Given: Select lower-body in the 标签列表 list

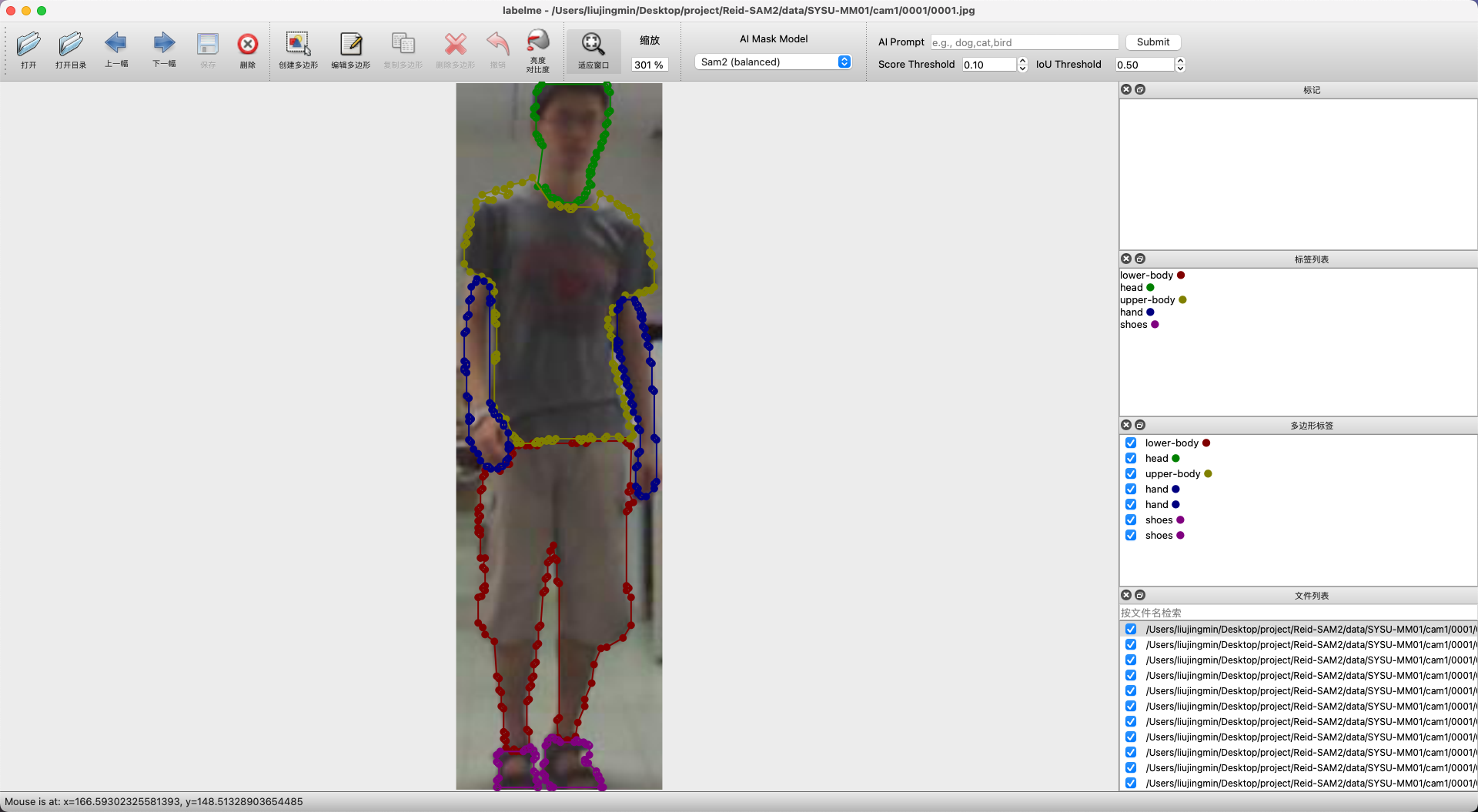Looking at the screenshot, I should (1152, 275).
